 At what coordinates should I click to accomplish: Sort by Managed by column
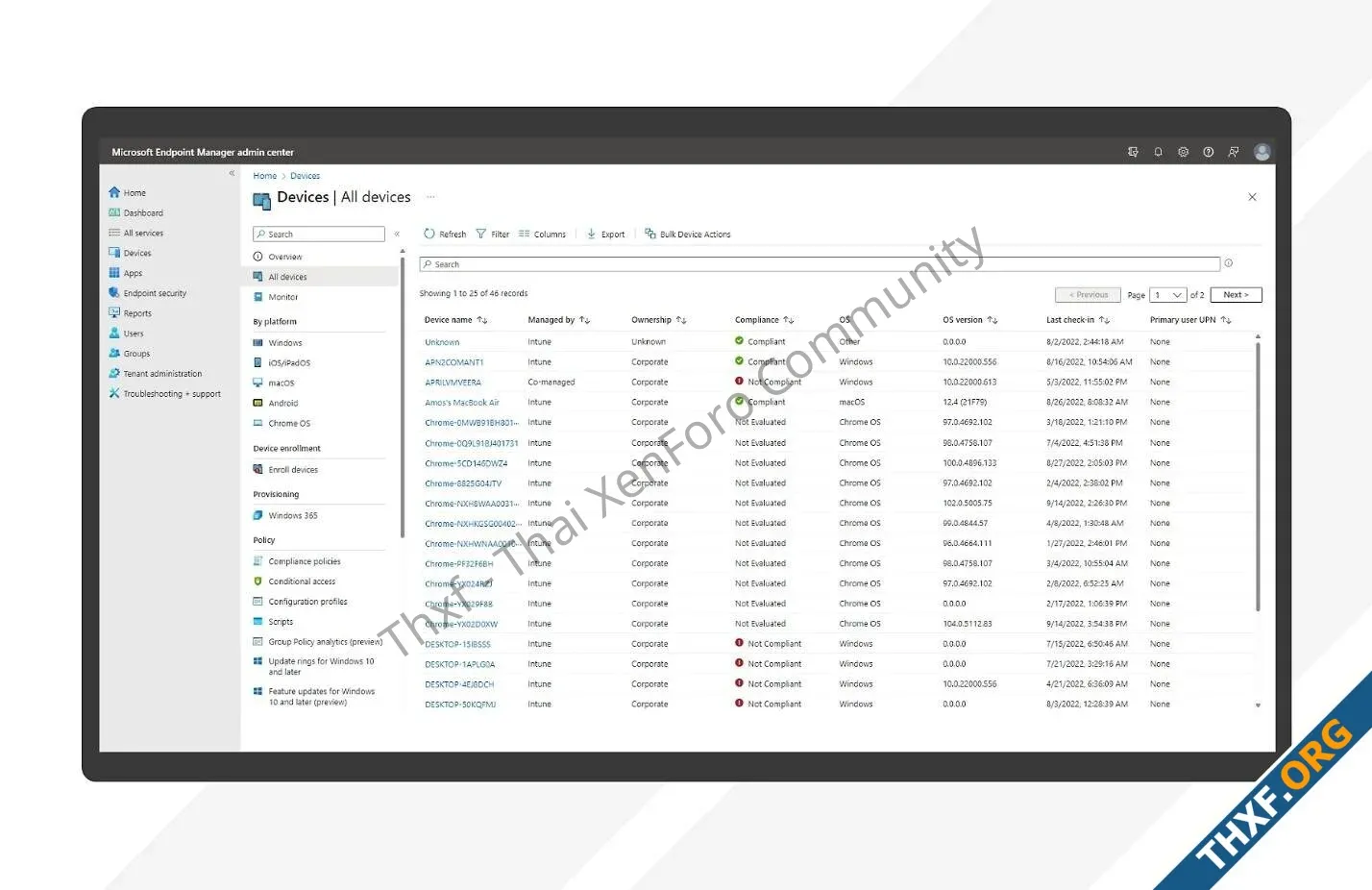tap(559, 320)
